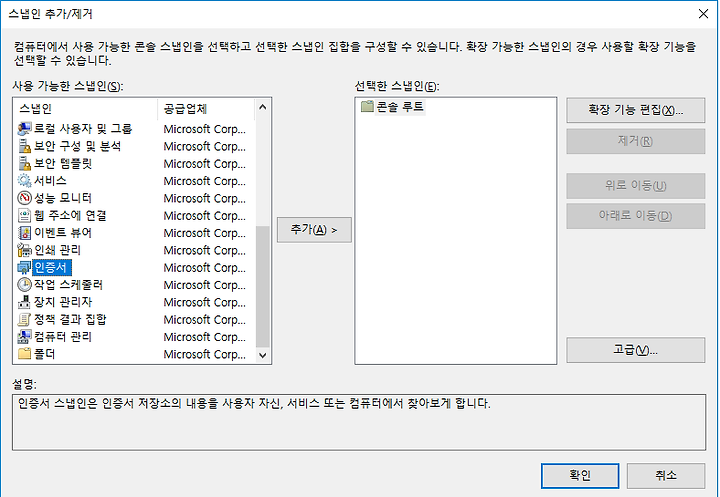Click Microsoft Corp vendor cell for 폴더
This screenshot has width=720, height=497.
coord(205,354)
